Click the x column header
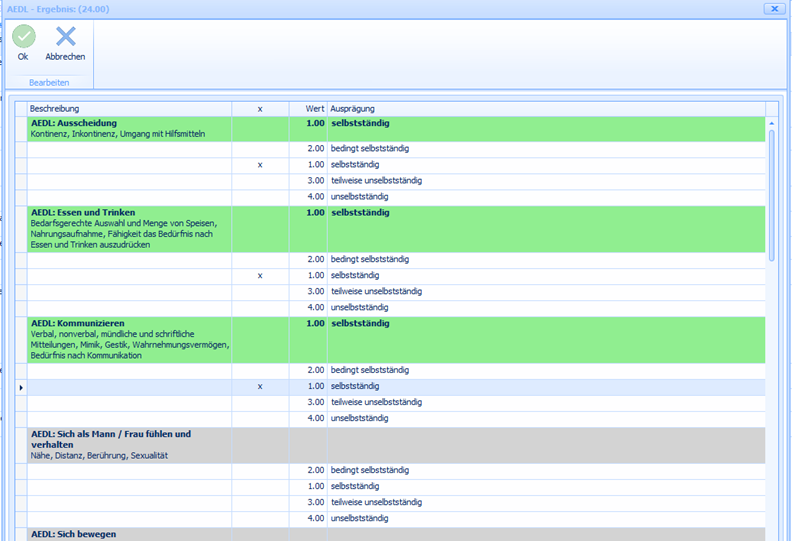 coord(259,108)
